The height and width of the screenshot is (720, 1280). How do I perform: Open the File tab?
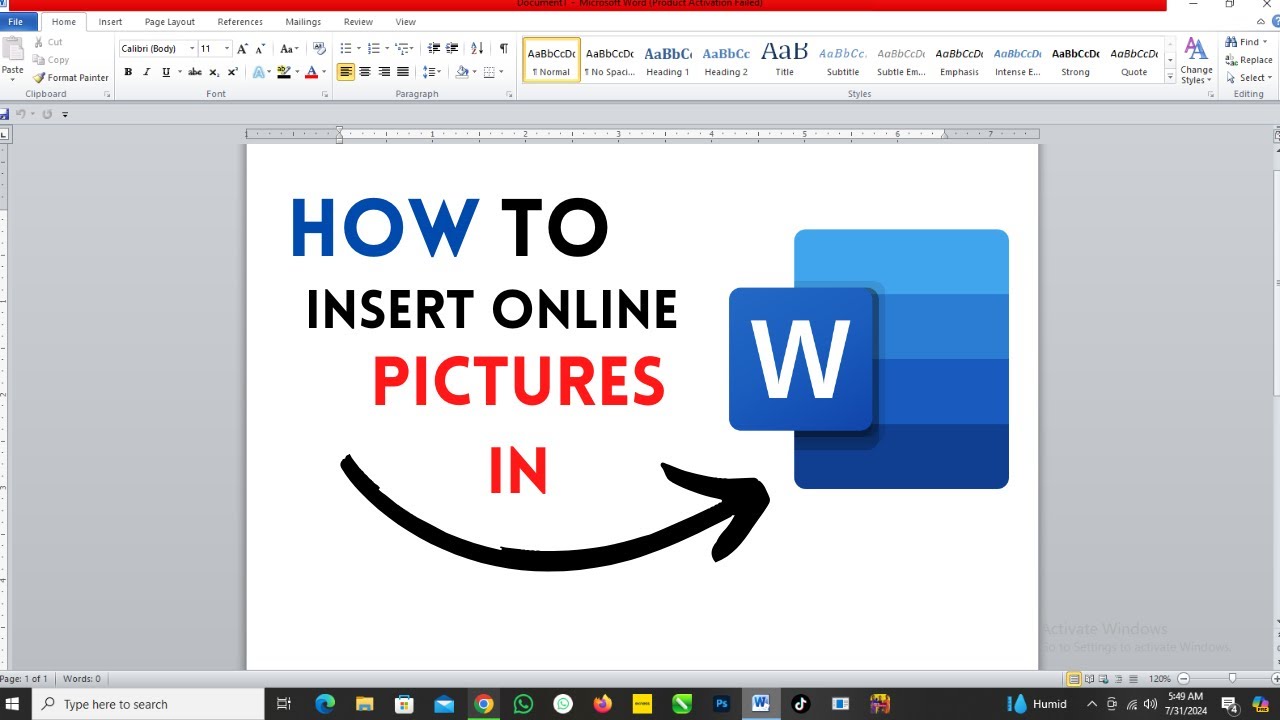pyautogui.click(x=18, y=21)
